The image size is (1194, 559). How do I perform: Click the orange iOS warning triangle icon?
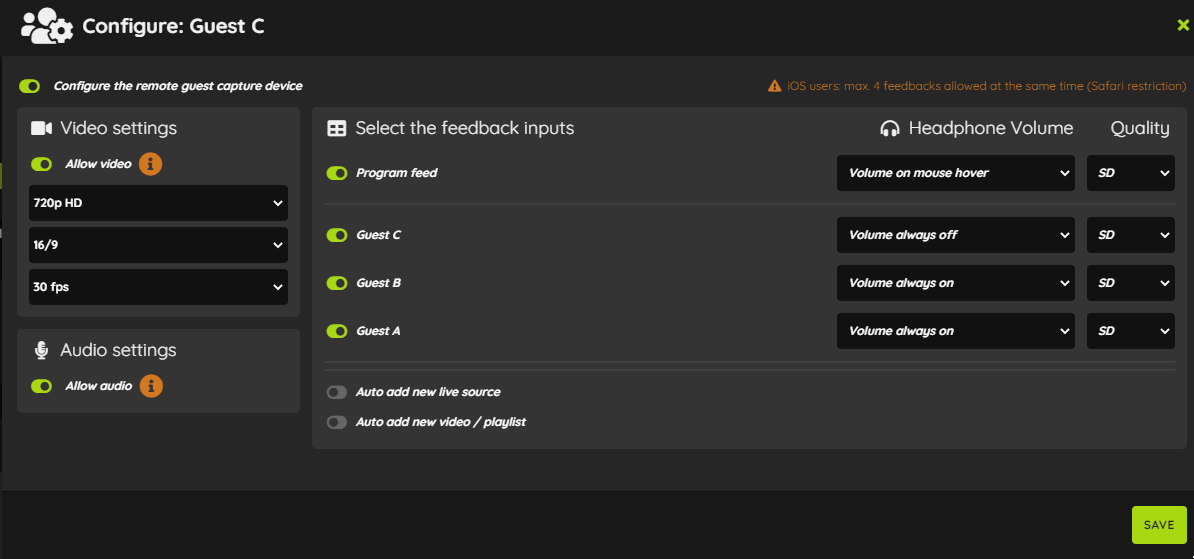(x=774, y=86)
